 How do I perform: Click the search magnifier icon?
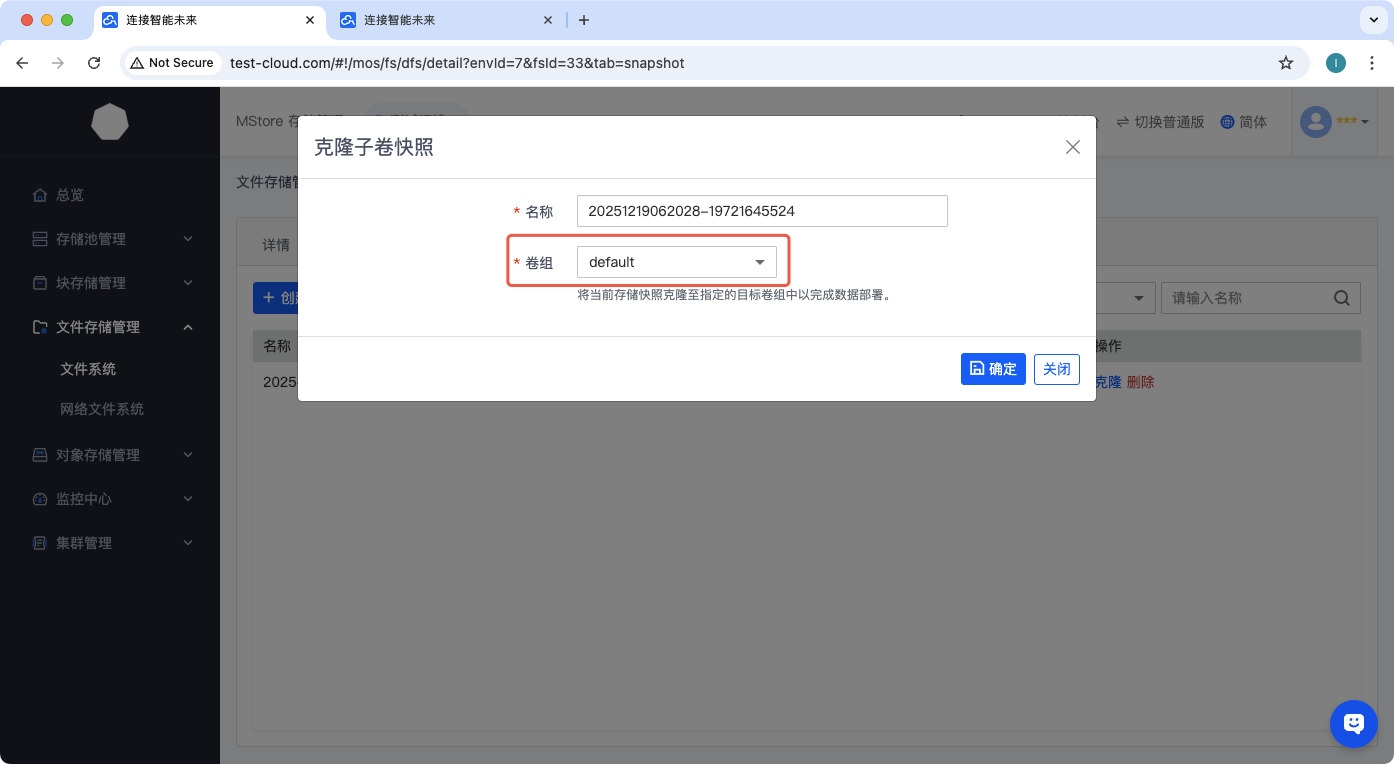coord(1342,298)
